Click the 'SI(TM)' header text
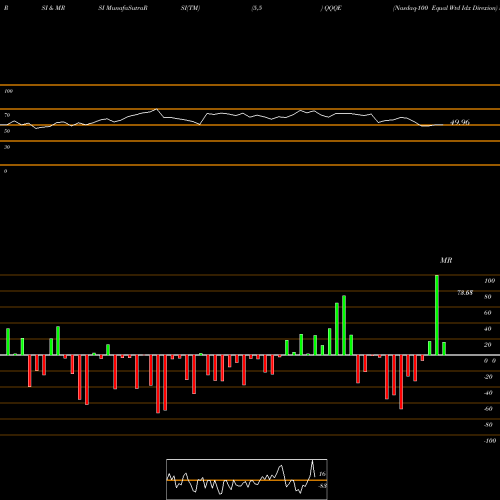The image size is (500, 500). (x=190, y=8)
